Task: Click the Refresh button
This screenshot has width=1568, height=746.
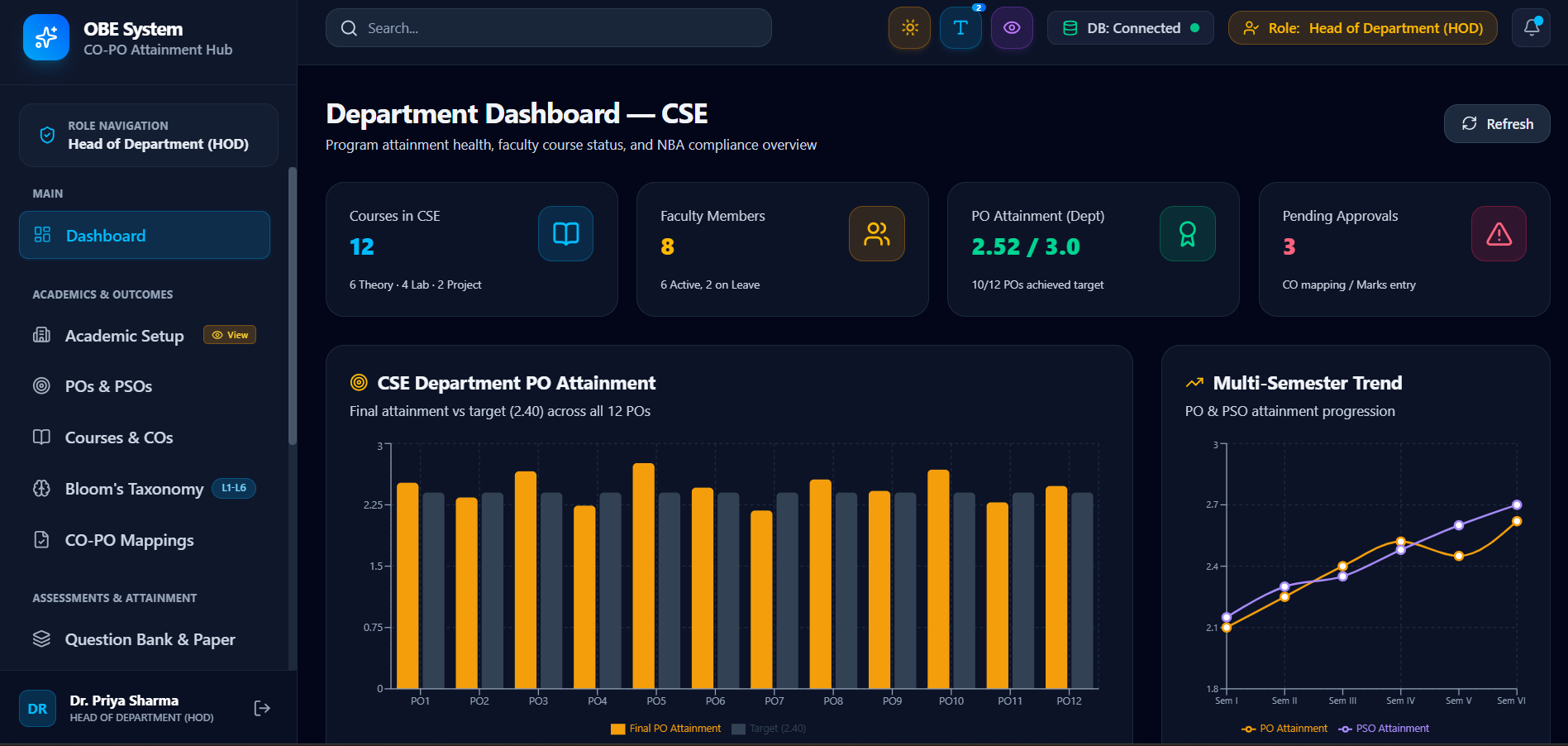Action: [1497, 124]
